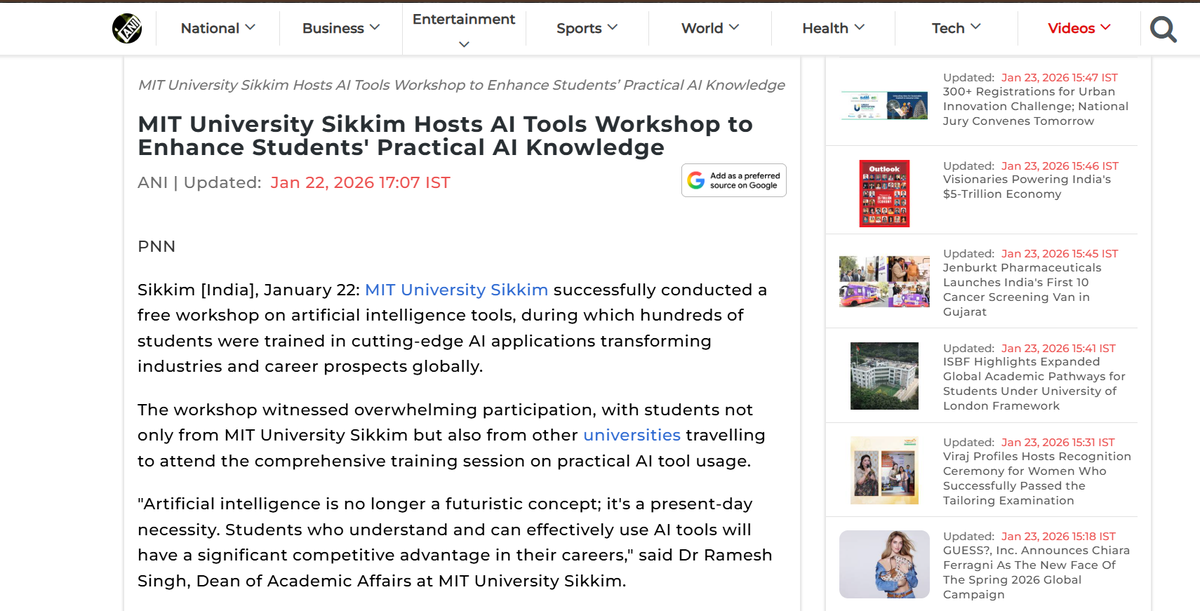Open the Videos section
The width and height of the screenshot is (1200, 611).
click(x=1071, y=28)
